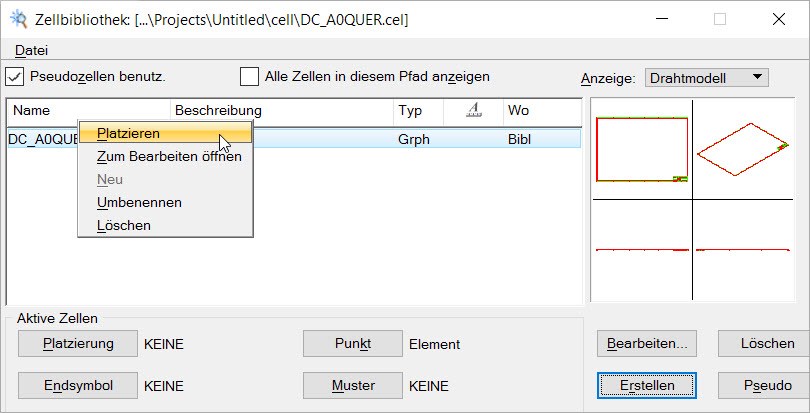The image size is (810, 413).
Task: Click the Erstellen button
Action: pos(647,386)
